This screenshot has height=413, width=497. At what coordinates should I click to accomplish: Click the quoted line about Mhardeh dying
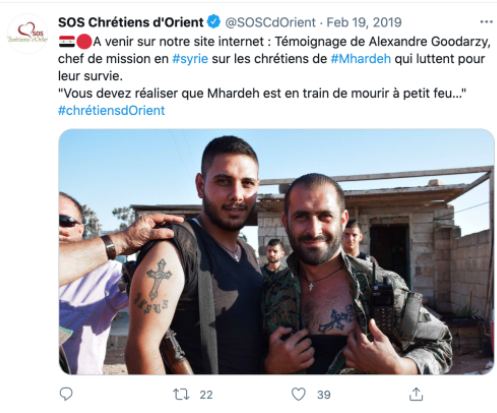pyautogui.click(x=262, y=93)
